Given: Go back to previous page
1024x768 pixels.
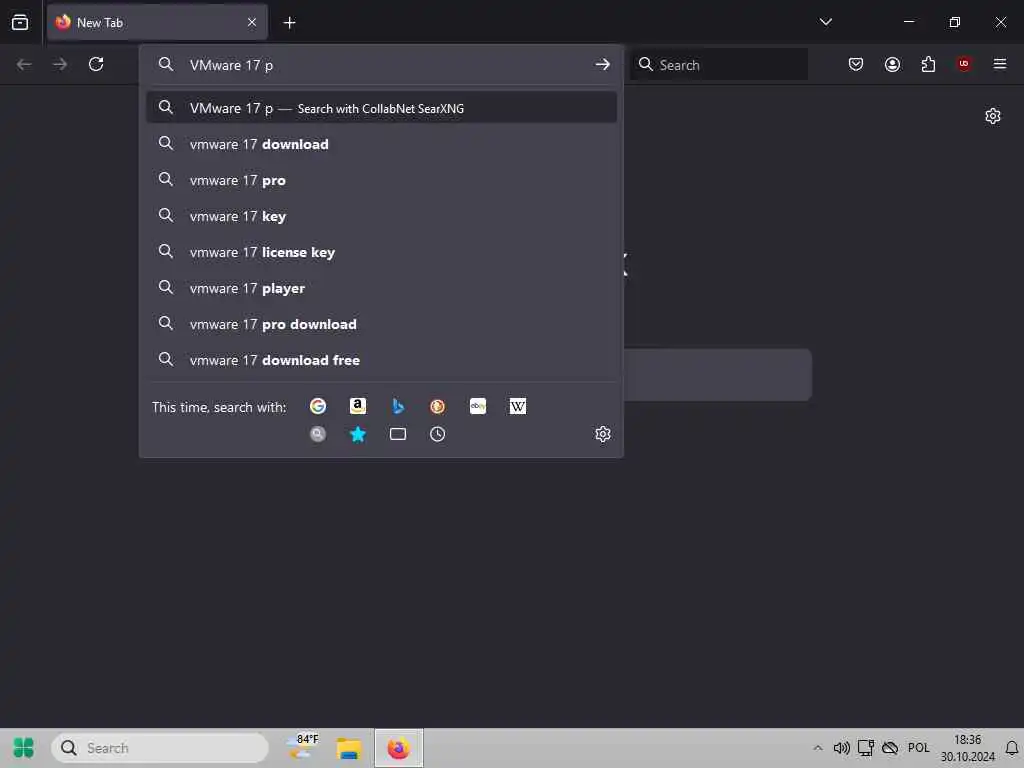Looking at the screenshot, I should pos(24,64).
